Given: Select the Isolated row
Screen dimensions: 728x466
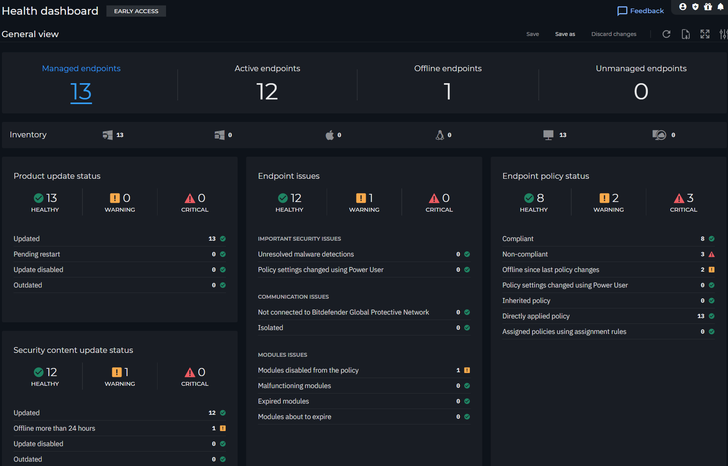Looking at the screenshot, I should (x=364, y=328).
